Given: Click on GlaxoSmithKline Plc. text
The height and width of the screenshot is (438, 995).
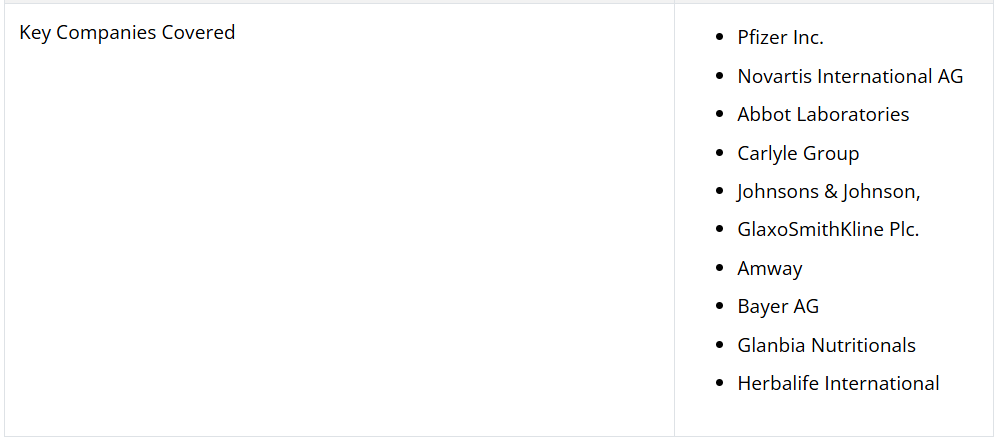Looking at the screenshot, I should [827, 229].
